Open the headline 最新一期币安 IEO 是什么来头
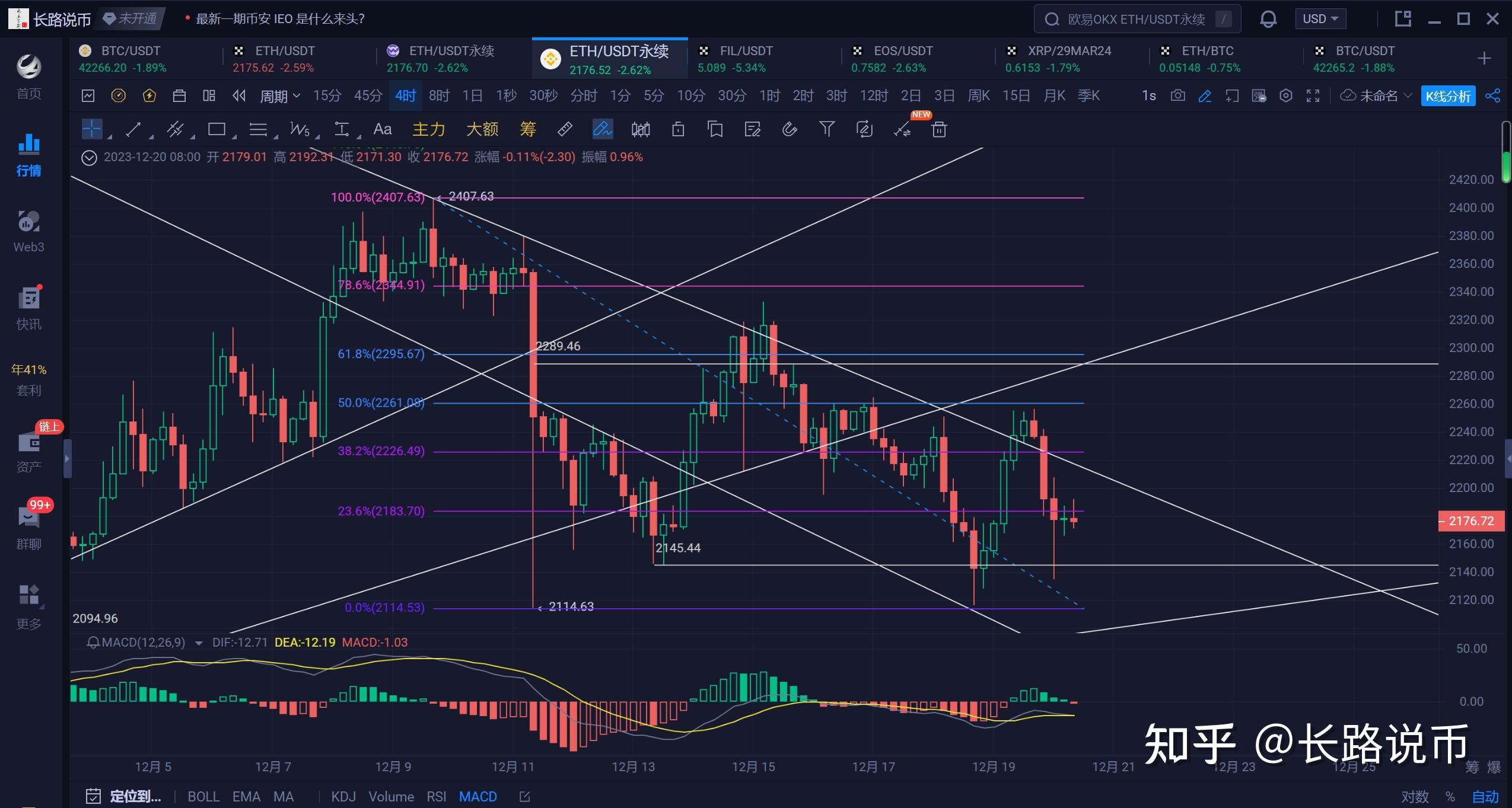This screenshot has width=1512, height=808. [280, 19]
